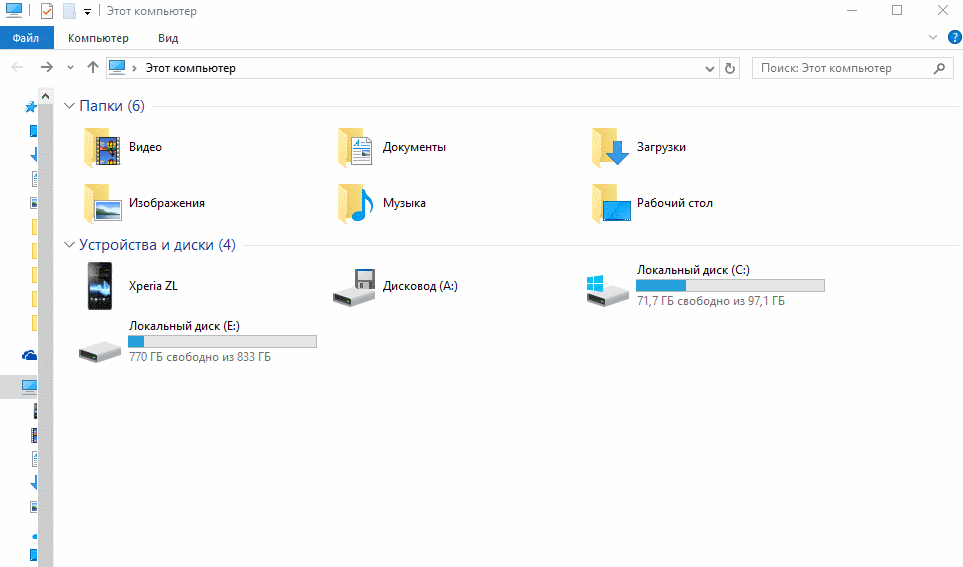Select the Xperia ZL phone icon
This screenshot has width=963, height=567.
99,286
